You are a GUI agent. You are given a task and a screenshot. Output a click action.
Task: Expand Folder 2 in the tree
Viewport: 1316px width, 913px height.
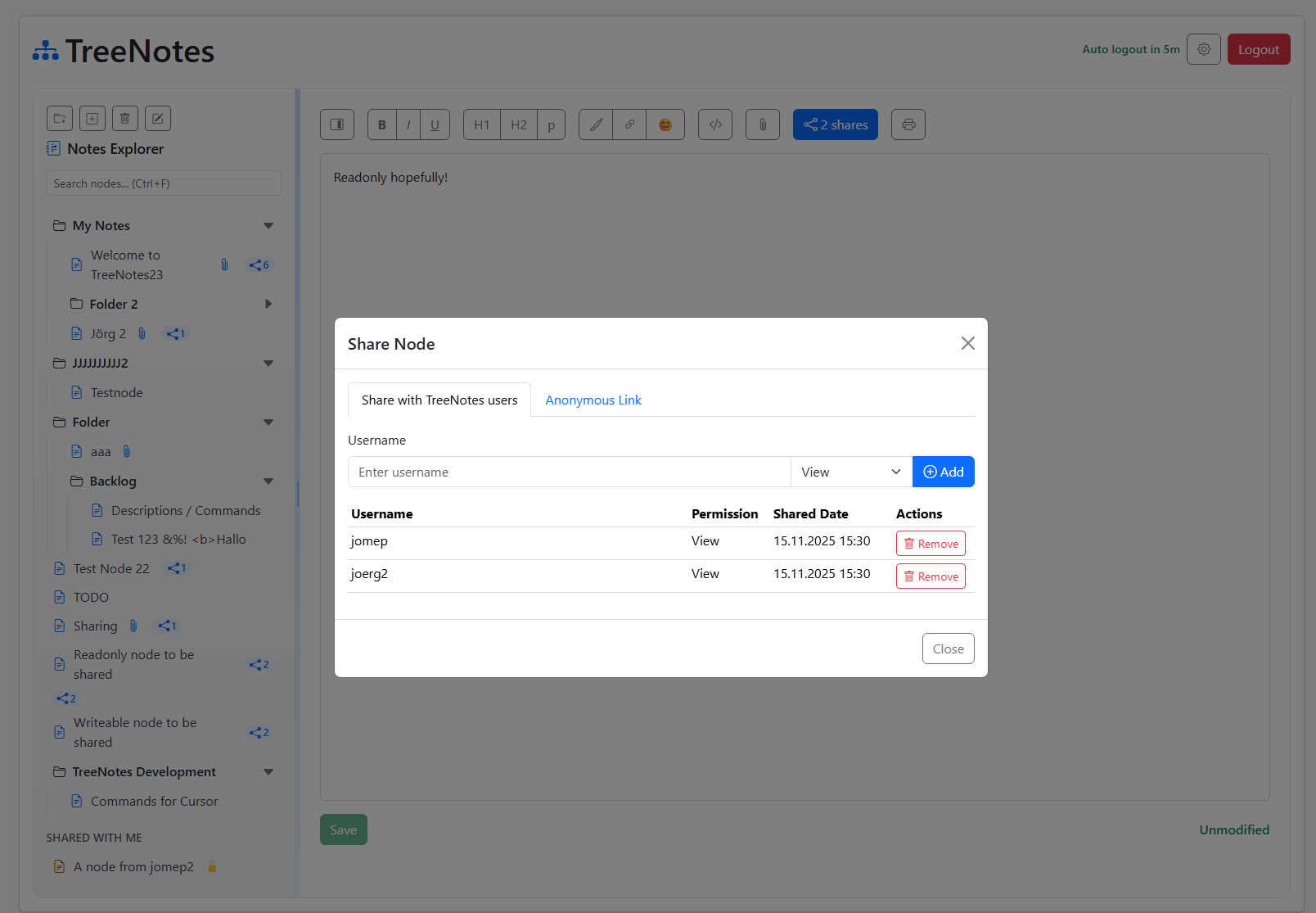tap(268, 304)
